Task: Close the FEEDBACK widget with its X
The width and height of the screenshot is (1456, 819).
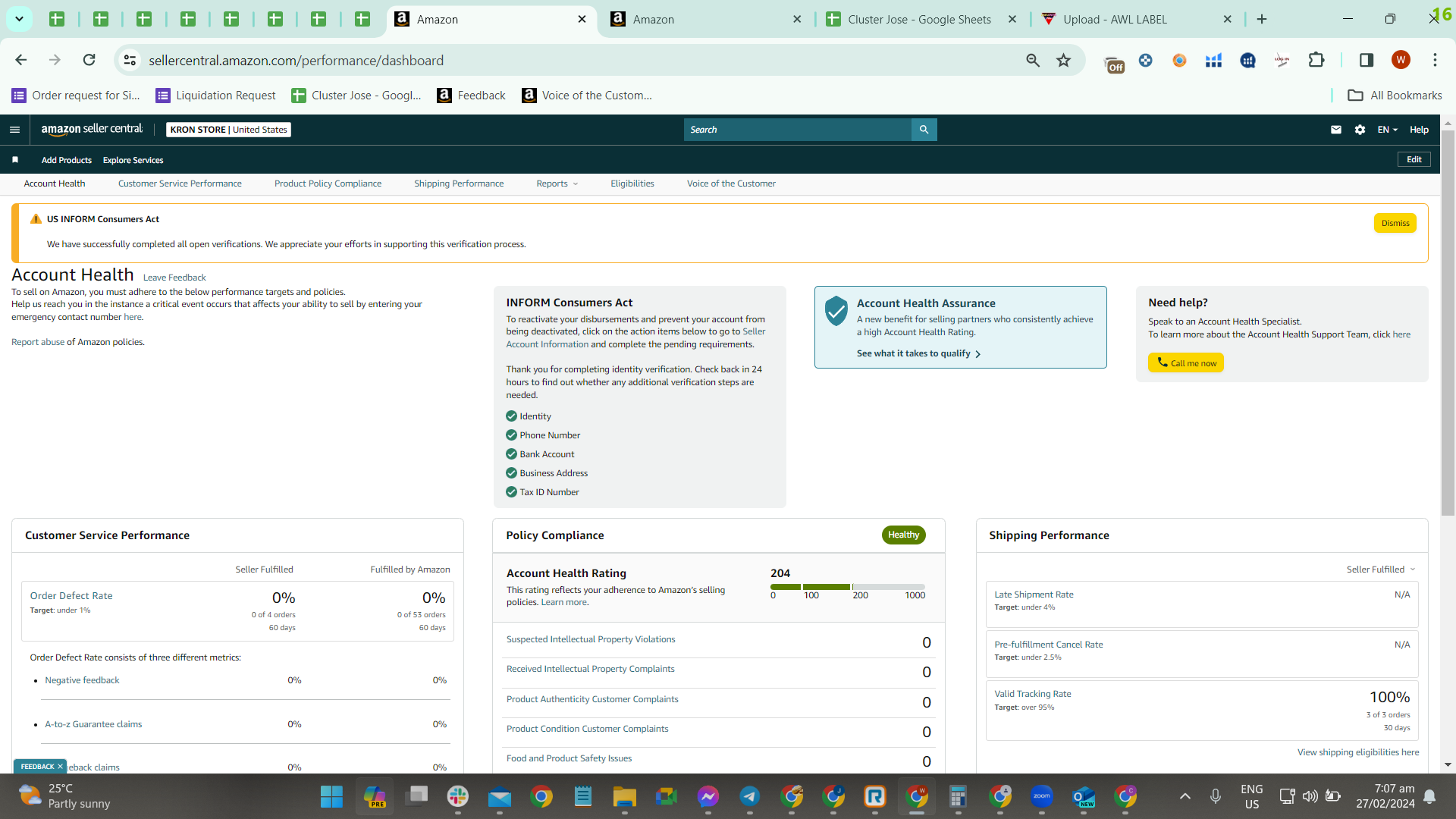Action: pyautogui.click(x=61, y=767)
